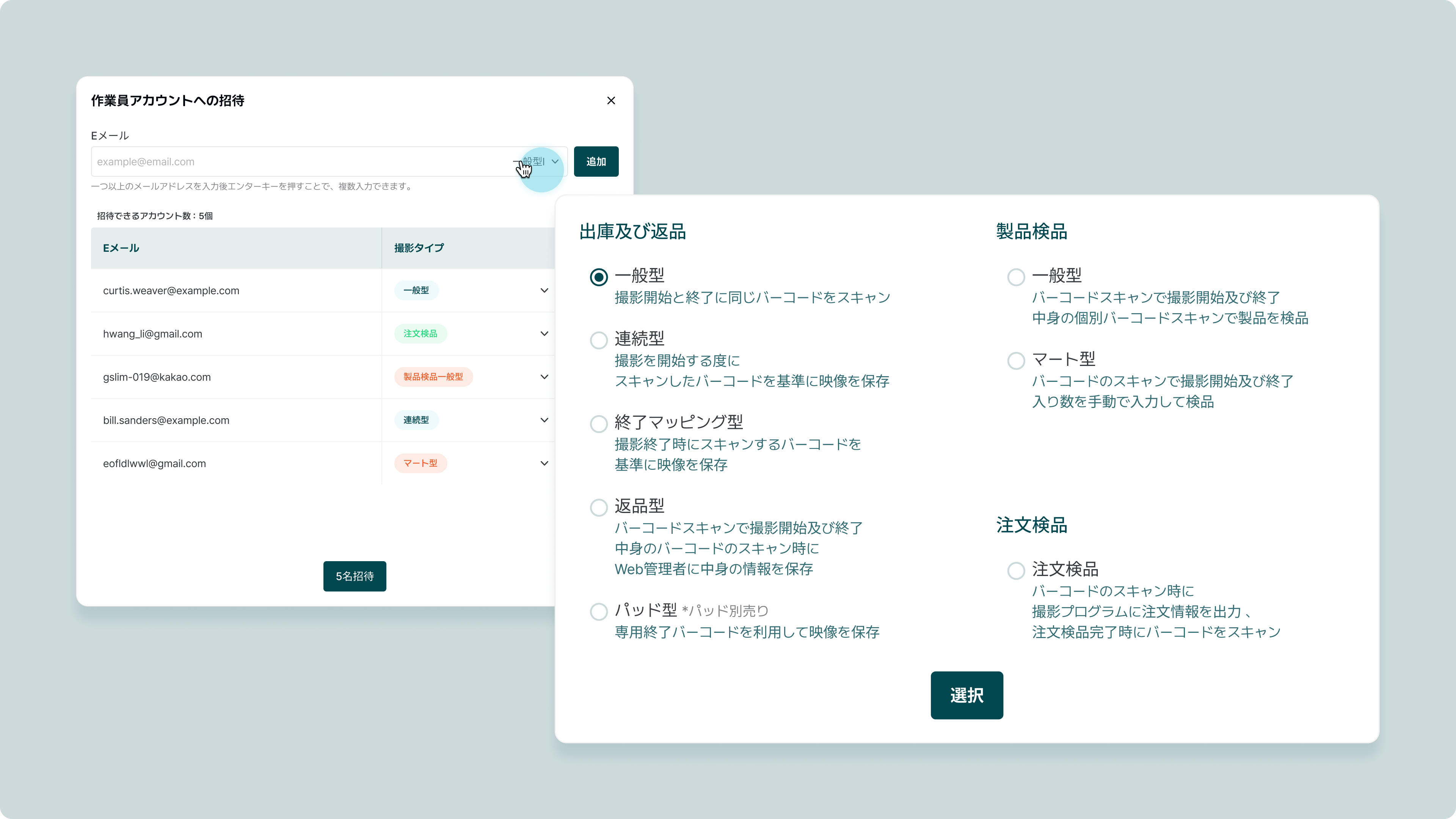Select the 終了マッピング型 radio option
This screenshot has height=819, width=1456.
(x=599, y=424)
